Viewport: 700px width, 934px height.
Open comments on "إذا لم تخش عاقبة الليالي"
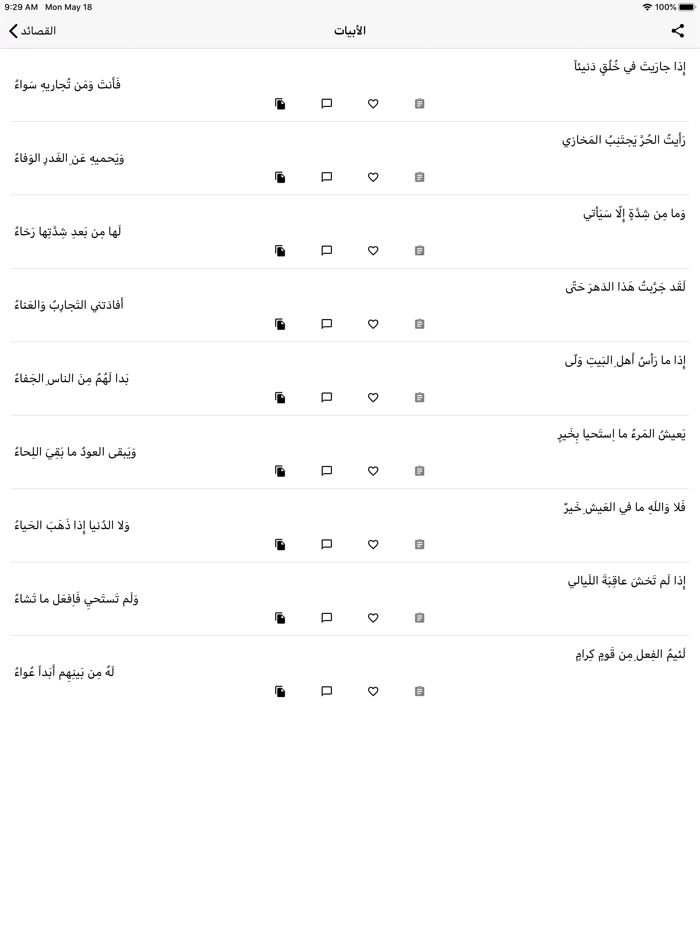click(325, 617)
